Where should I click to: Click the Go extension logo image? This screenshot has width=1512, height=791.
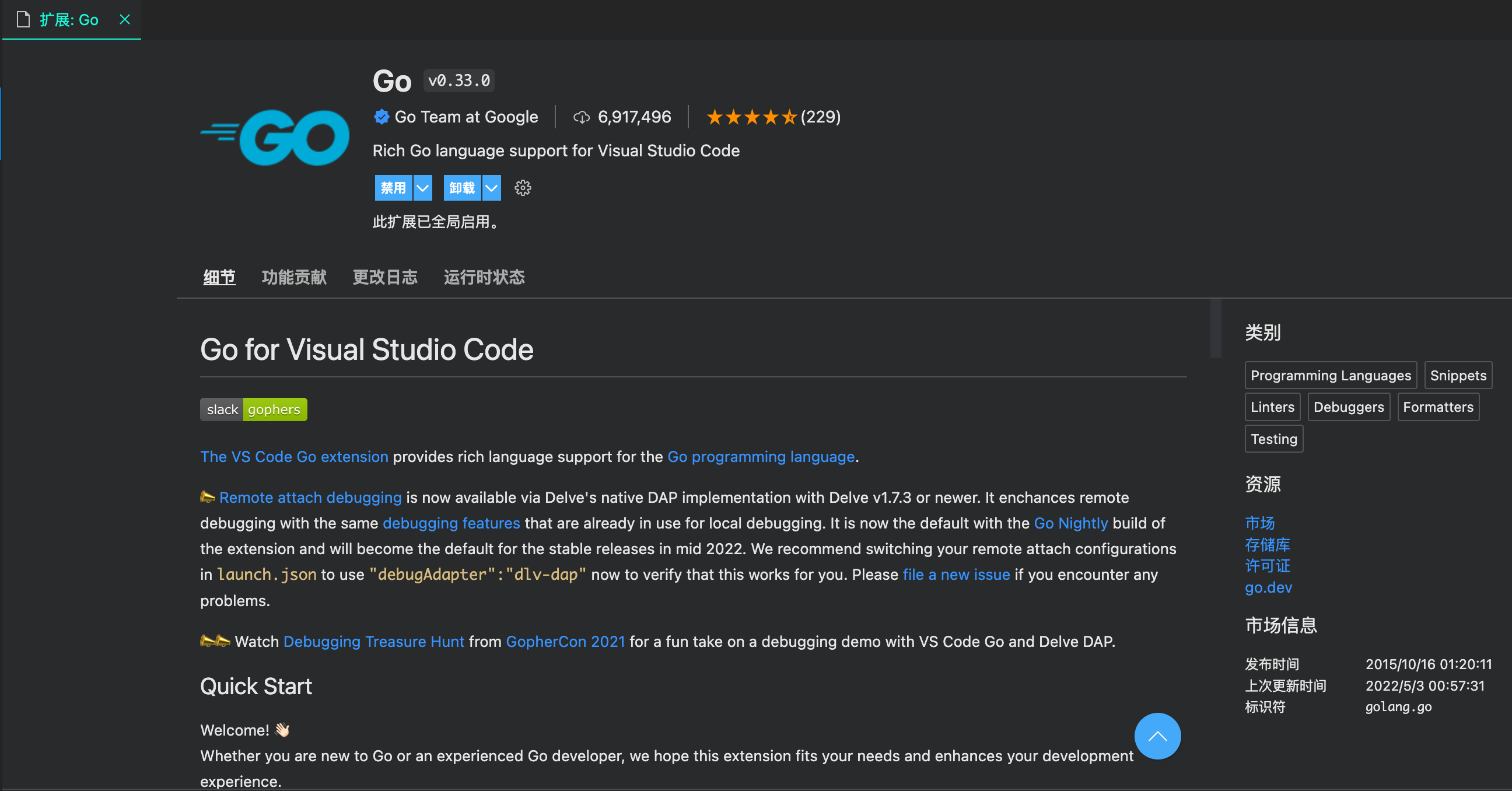point(274,138)
